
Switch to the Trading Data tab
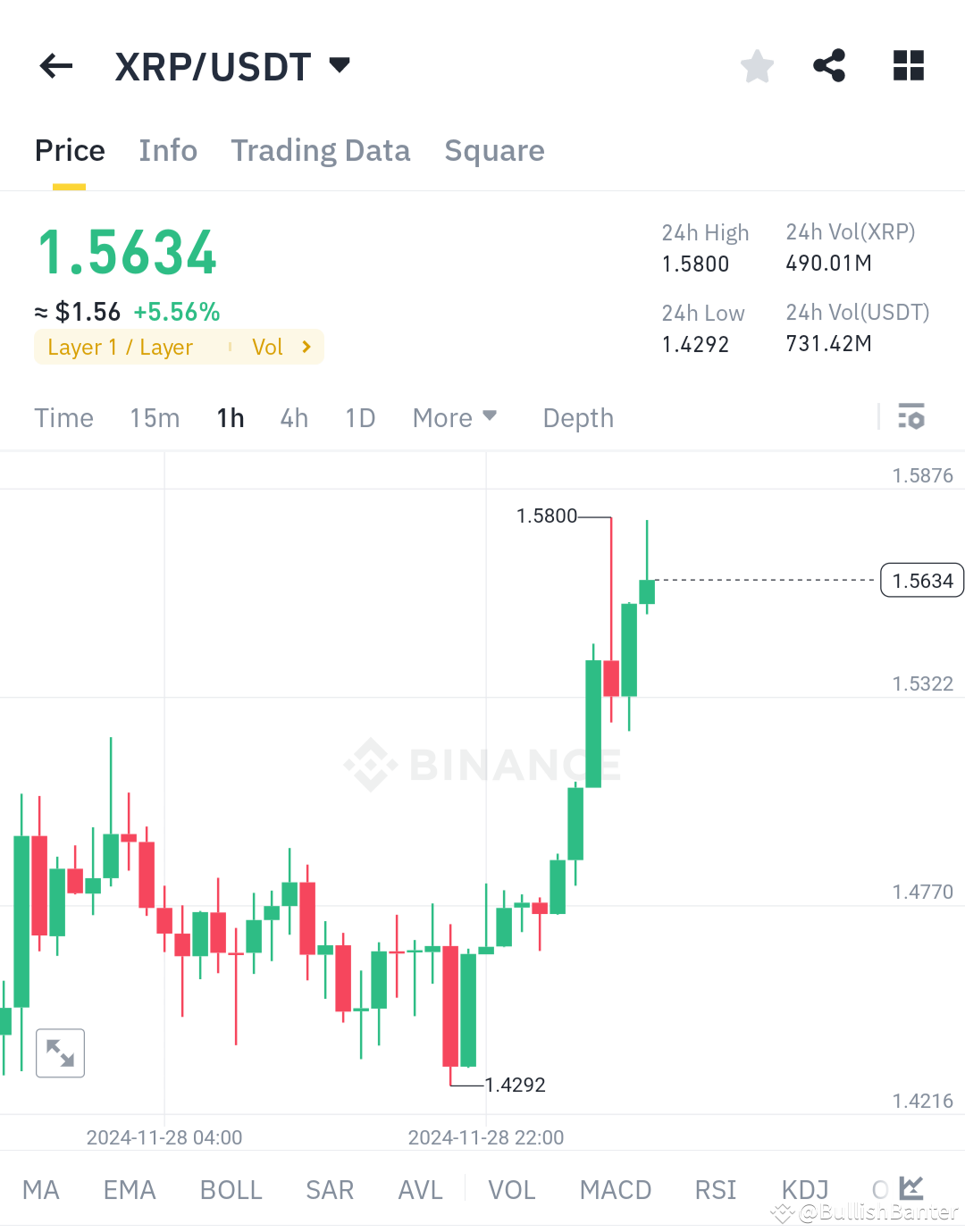[x=321, y=150]
